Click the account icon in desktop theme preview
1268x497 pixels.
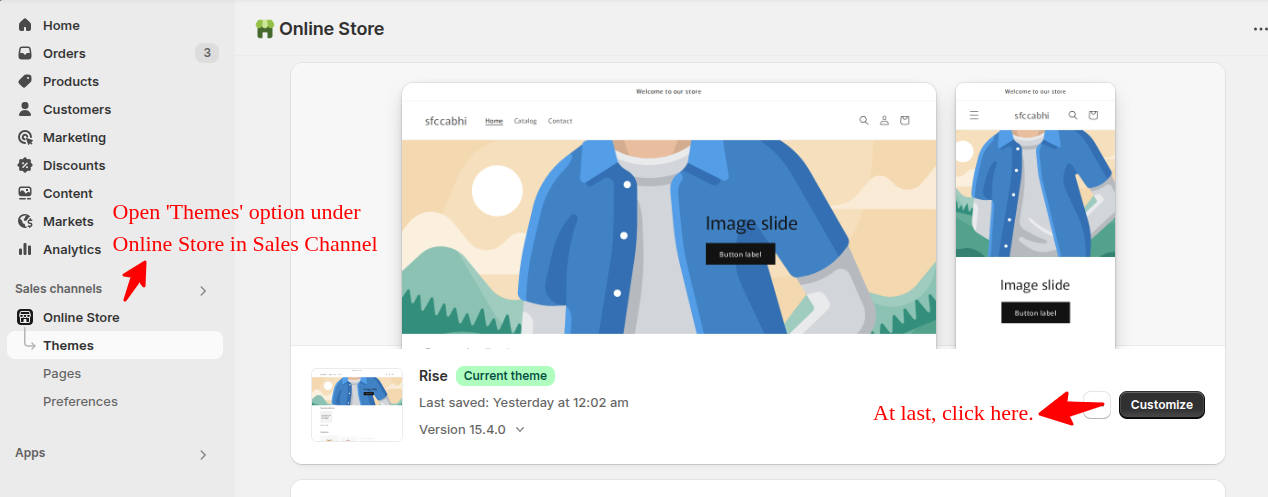click(x=884, y=120)
